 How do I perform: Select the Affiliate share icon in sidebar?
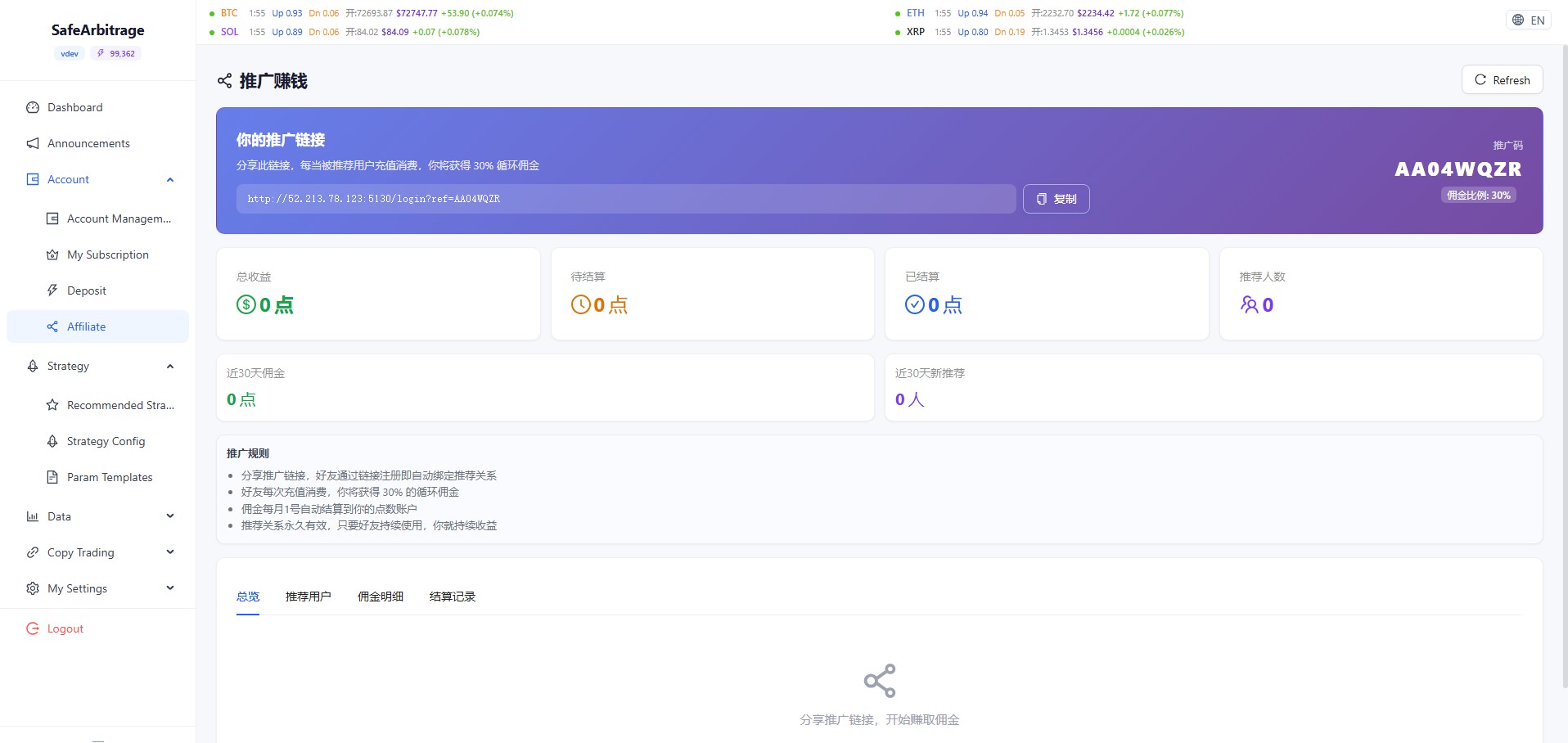(52, 326)
